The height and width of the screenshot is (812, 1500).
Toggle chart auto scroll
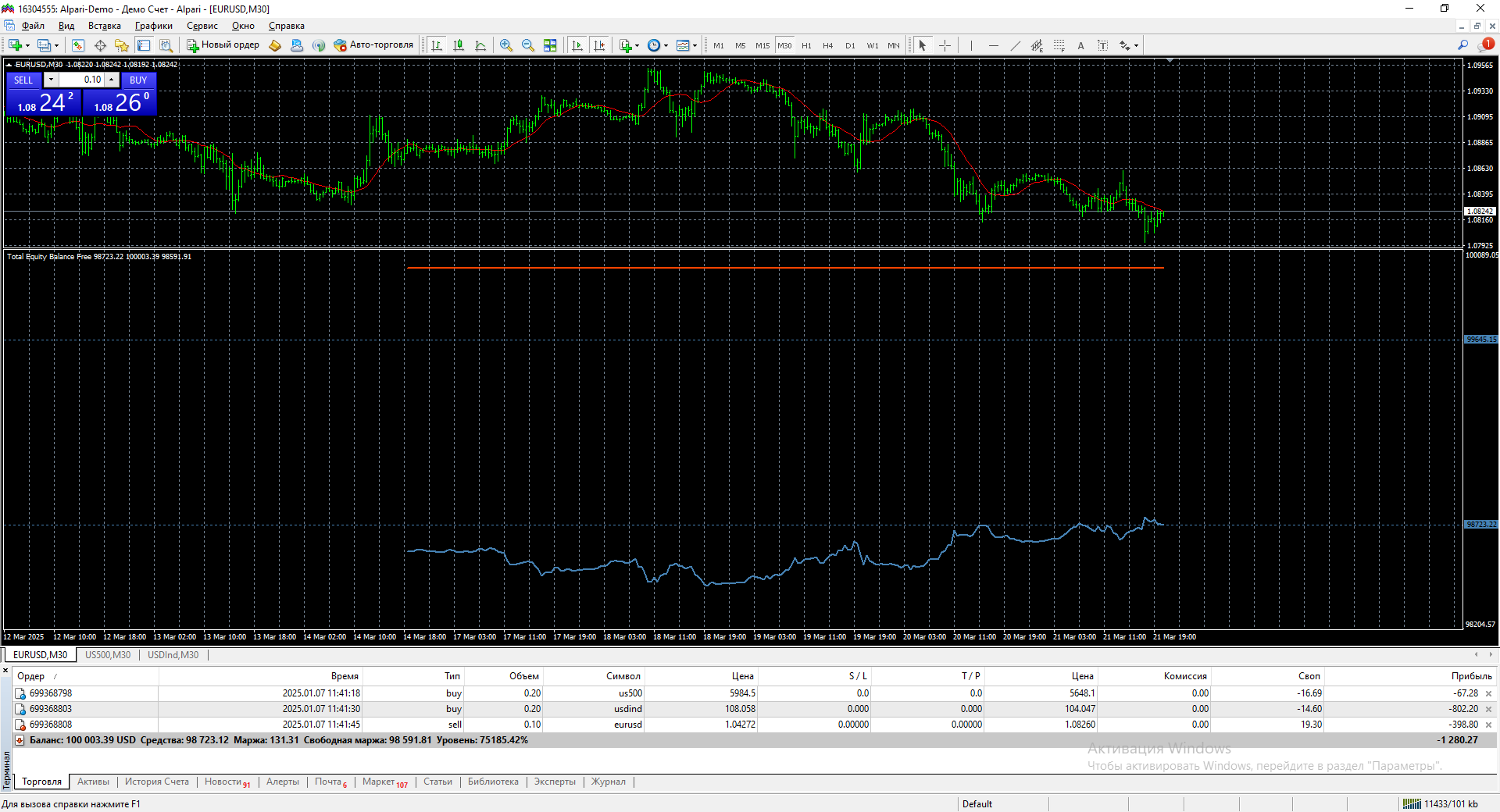(x=577, y=45)
